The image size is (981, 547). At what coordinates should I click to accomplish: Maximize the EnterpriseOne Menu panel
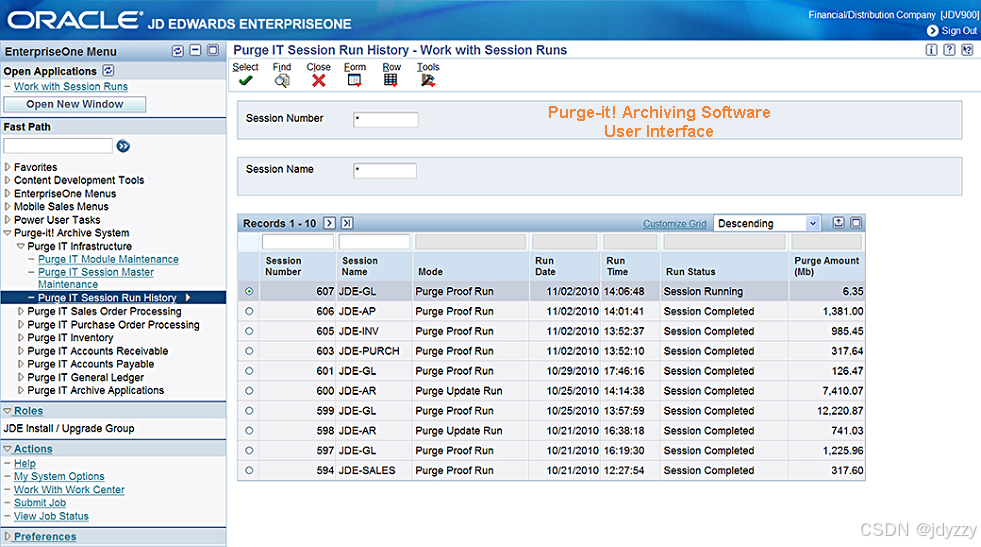pyautogui.click(x=213, y=50)
